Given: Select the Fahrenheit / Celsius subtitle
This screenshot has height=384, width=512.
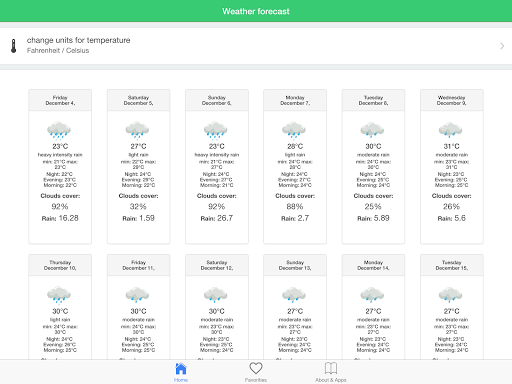Looking at the screenshot, I should (x=58, y=51).
